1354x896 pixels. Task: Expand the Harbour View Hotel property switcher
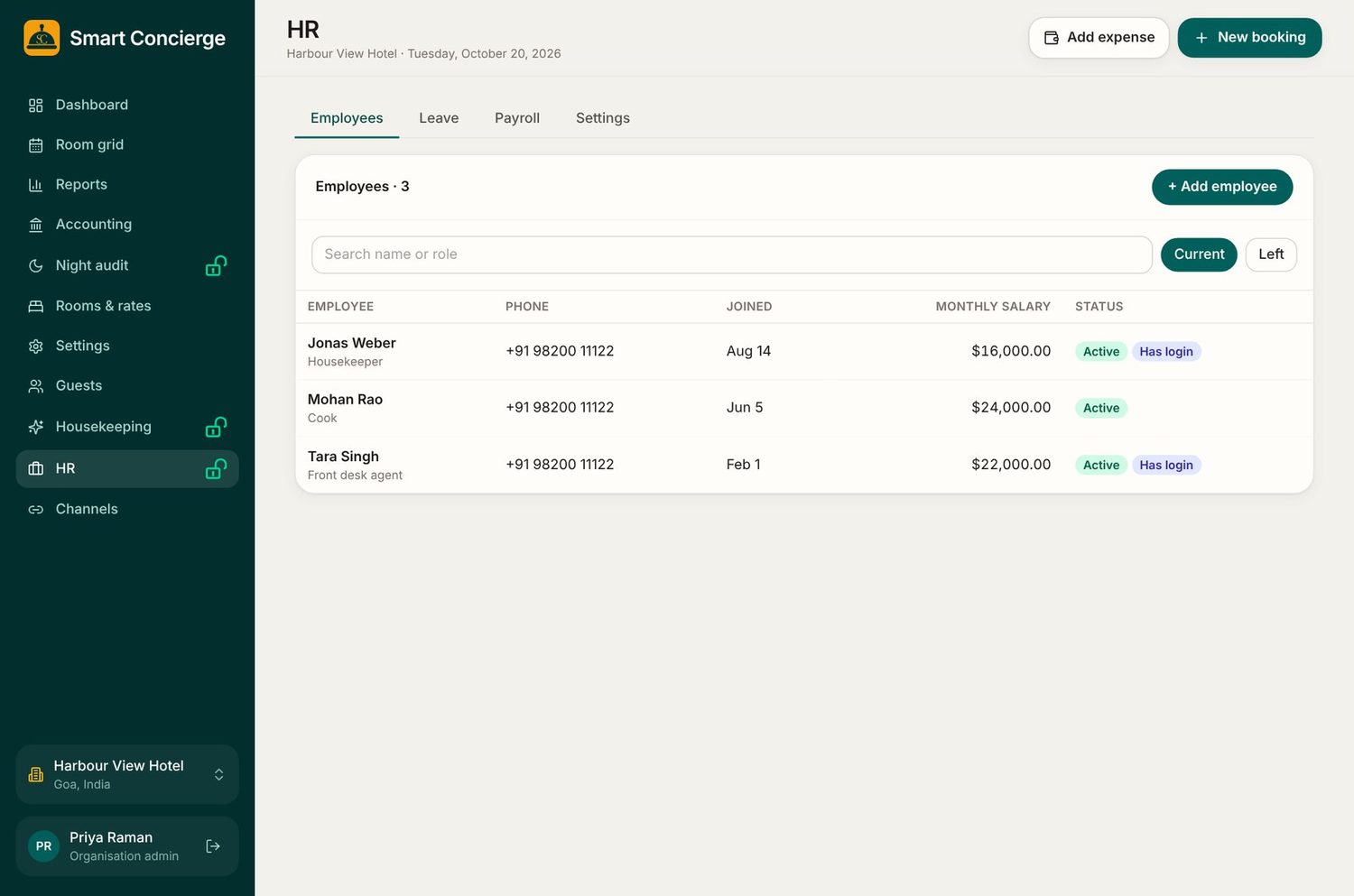click(127, 774)
